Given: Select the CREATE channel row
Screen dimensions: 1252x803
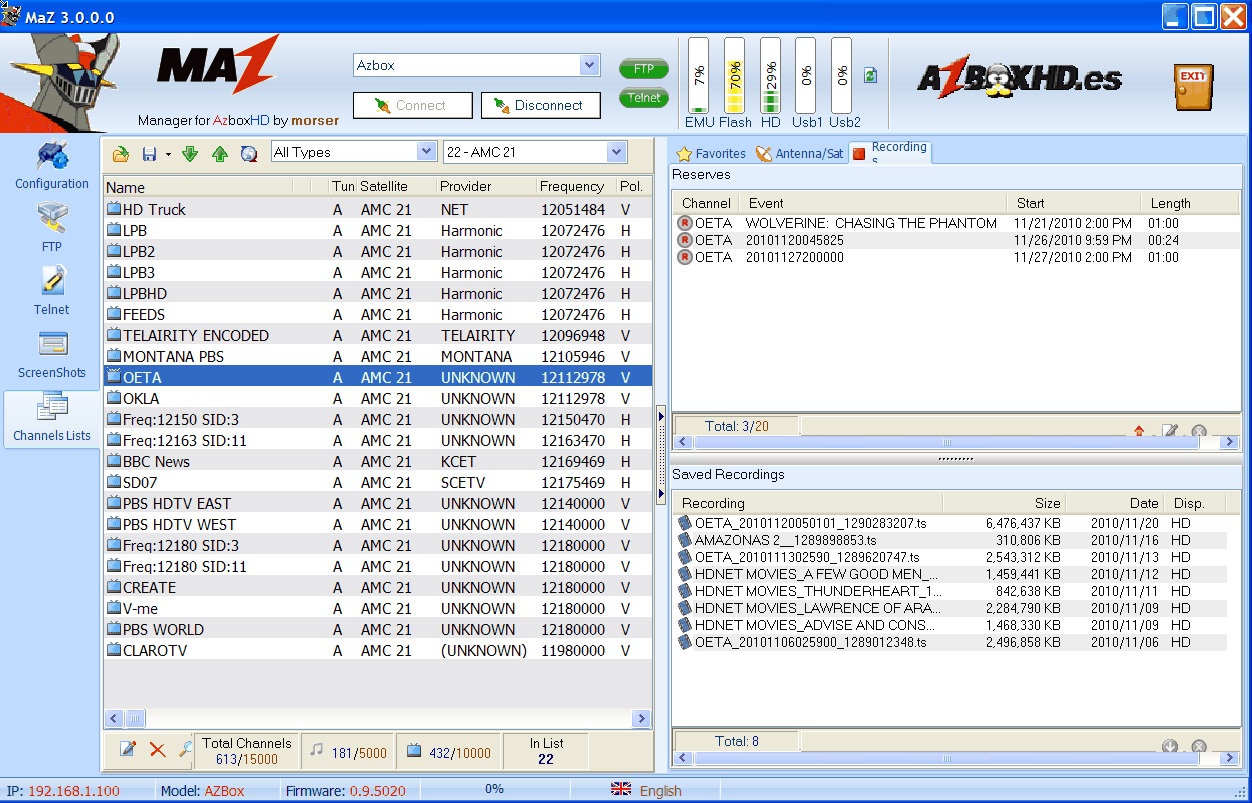Looking at the screenshot, I should [378, 588].
